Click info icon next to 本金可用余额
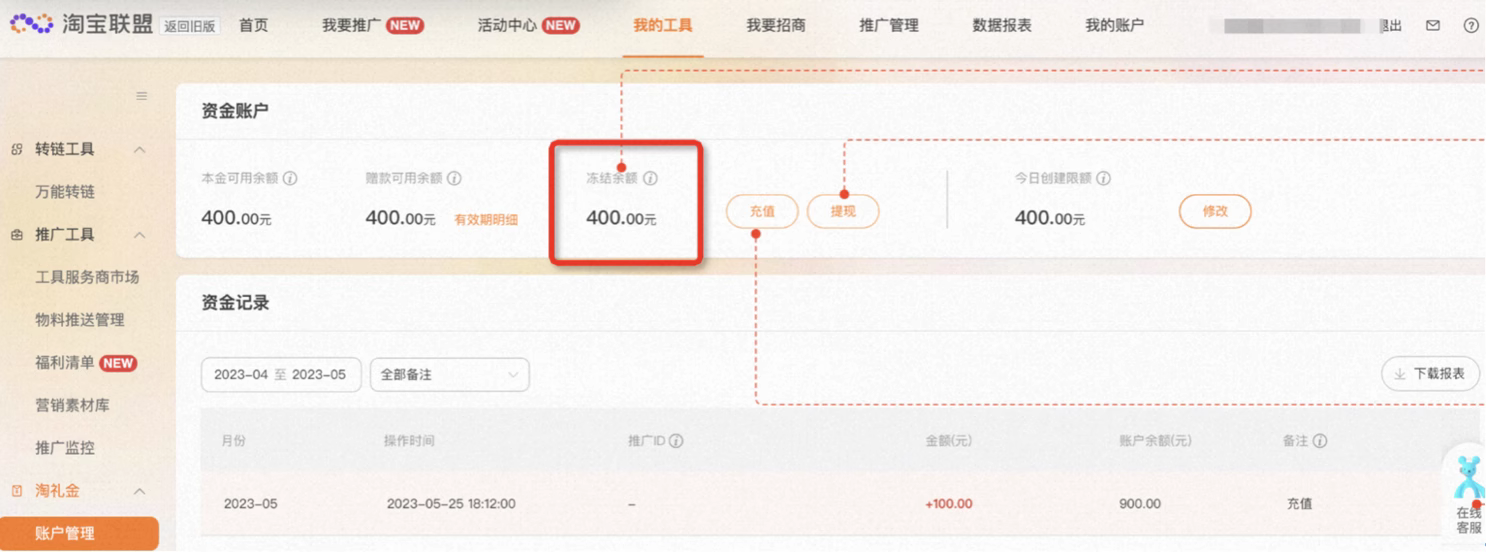This screenshot has width=1486, height=552. (290, 178)
